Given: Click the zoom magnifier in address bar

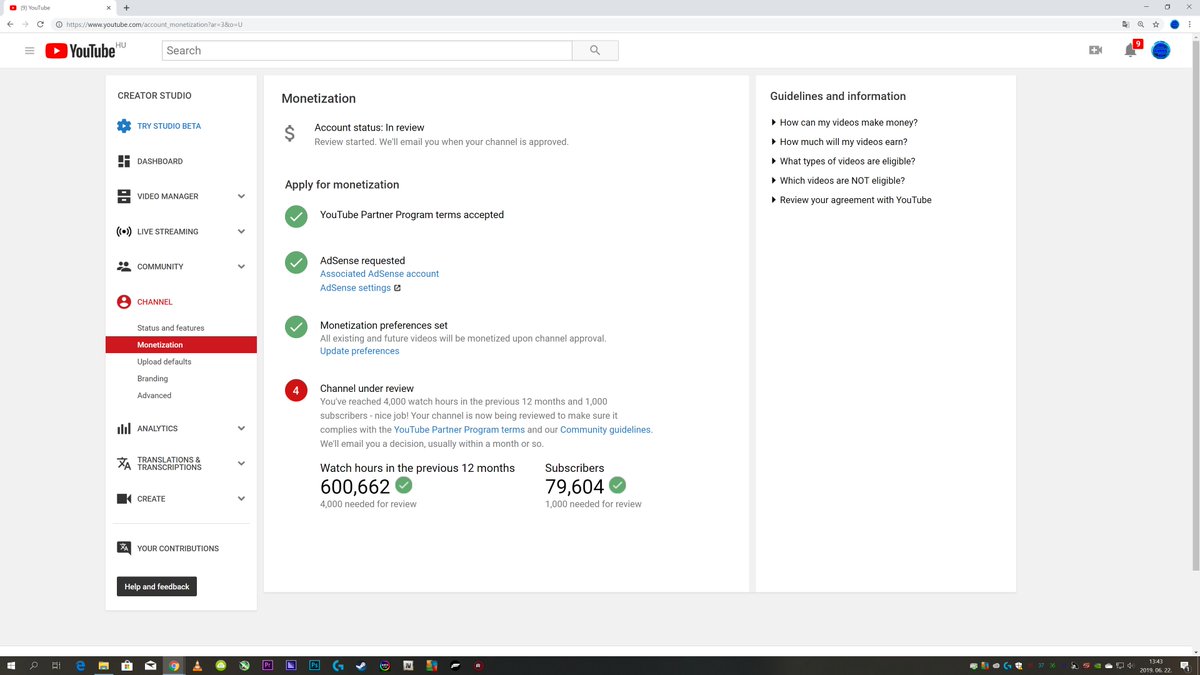Looking at the screenshot, I should pos(1141,24).
